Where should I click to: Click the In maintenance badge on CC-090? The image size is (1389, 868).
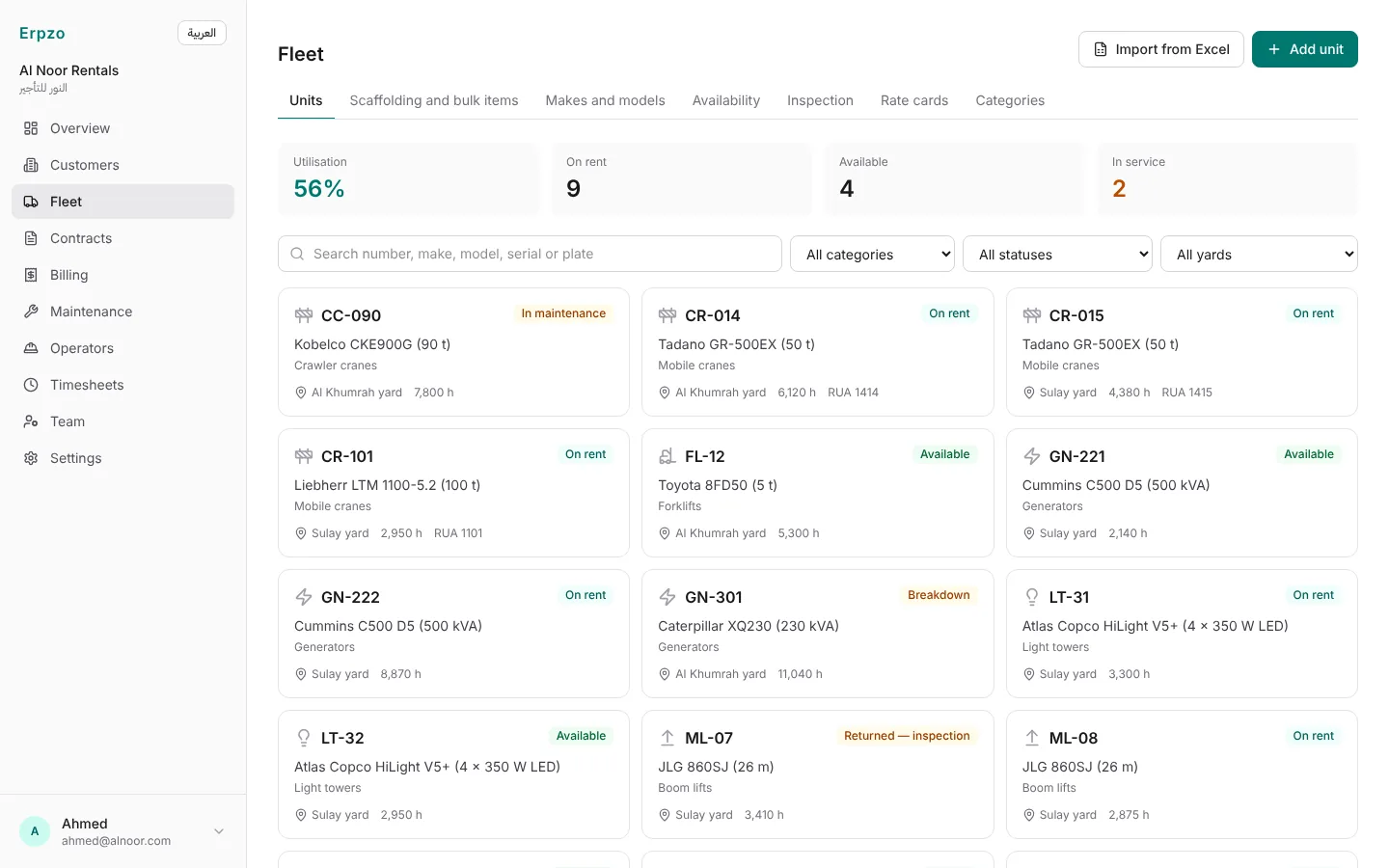coord(563,313)
